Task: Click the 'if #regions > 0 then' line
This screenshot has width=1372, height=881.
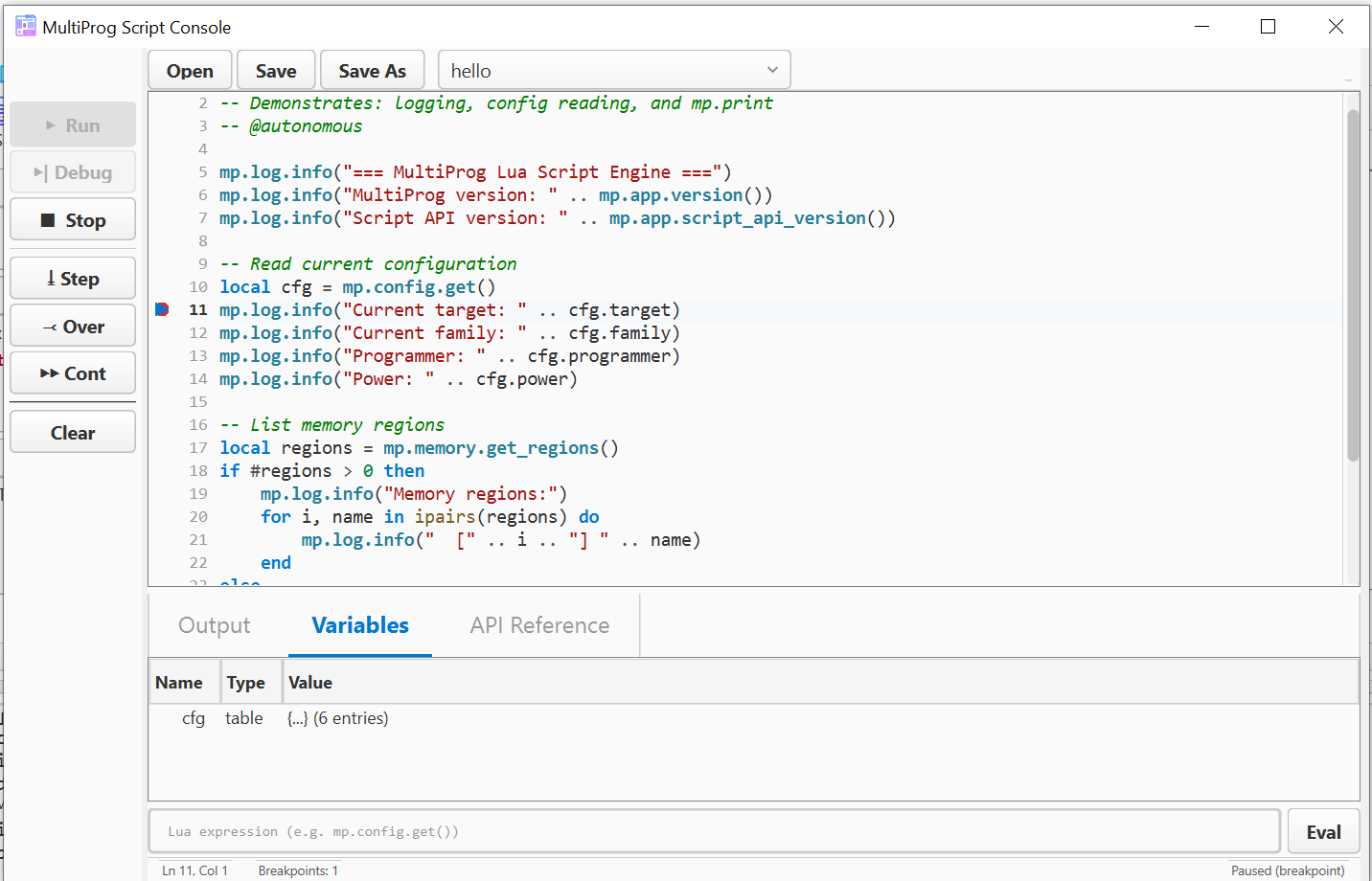Action: (x=322, y=470)
